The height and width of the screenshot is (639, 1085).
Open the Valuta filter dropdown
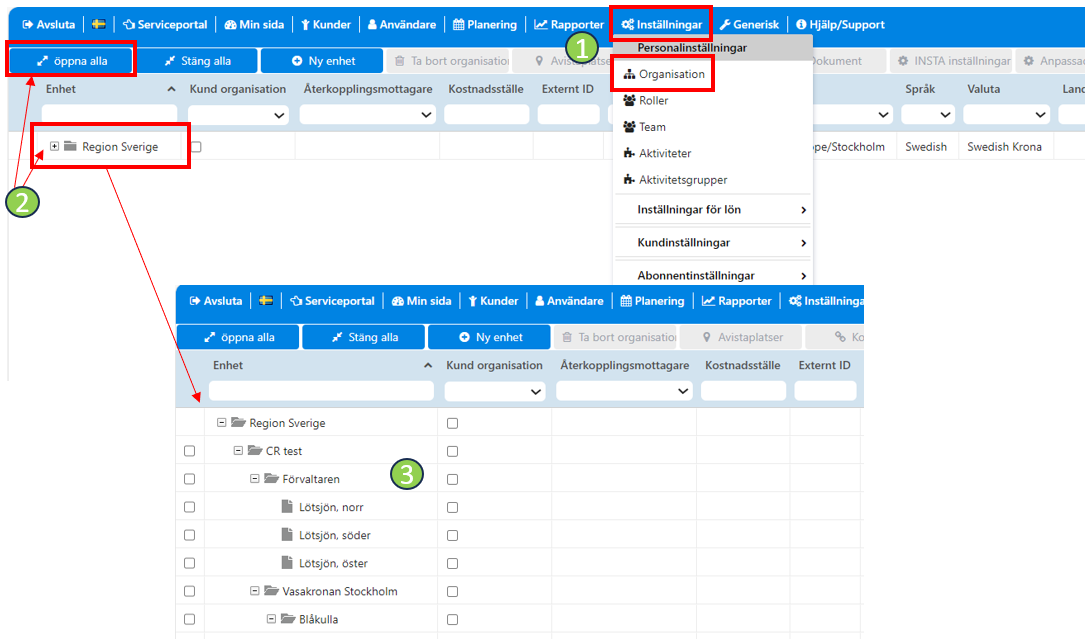(1007, 115)
